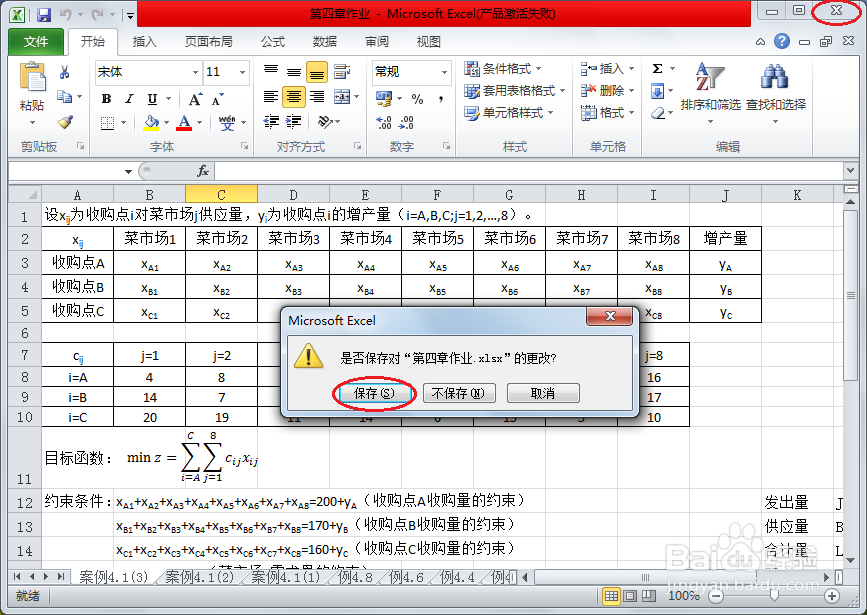Open sheet tab 案例4.1(2)
Viewport: 867px width, 615px height.
[200, 577]
